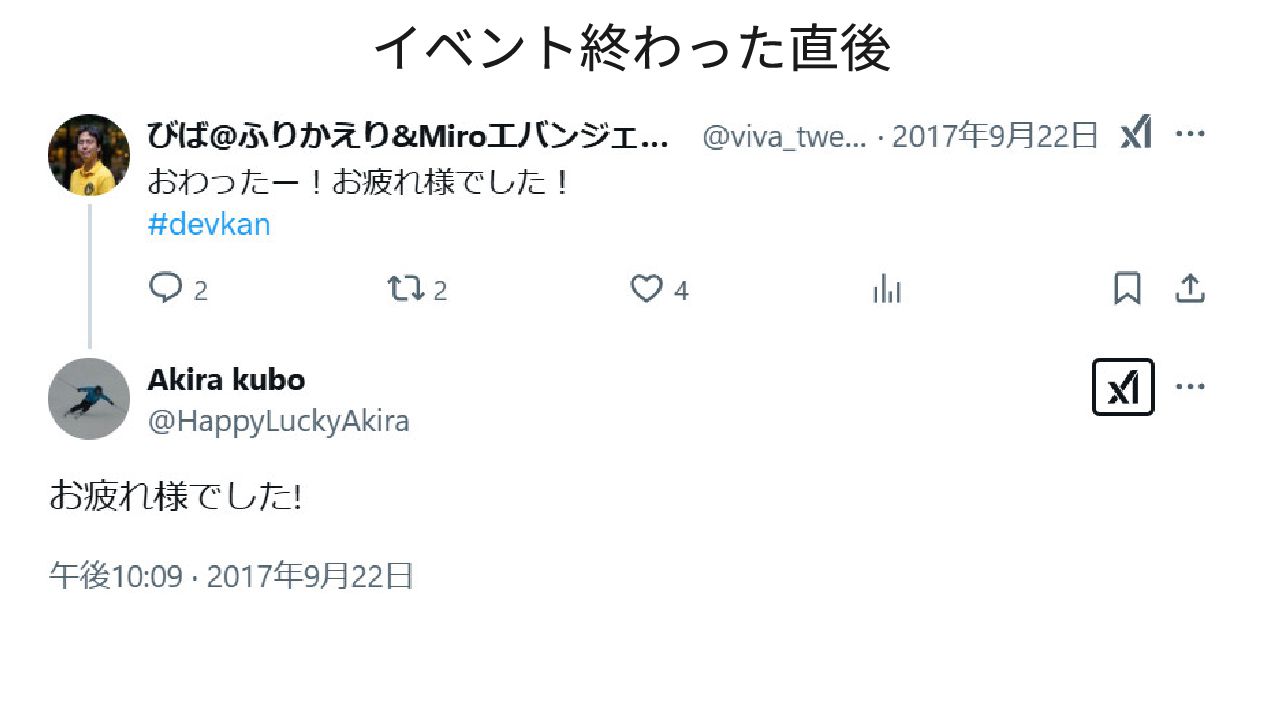View the tweet analytics bar chart icon
The height and width of the screenshot is (710, 1264).
tap(887, 289)
